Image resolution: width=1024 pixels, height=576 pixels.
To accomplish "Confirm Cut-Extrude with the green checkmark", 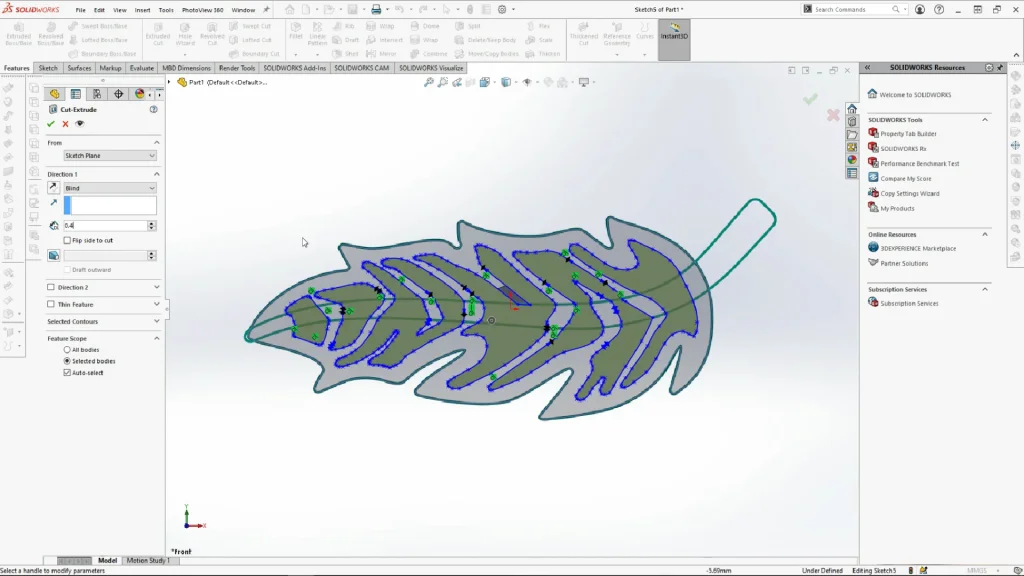I will [x=51, y=124].
